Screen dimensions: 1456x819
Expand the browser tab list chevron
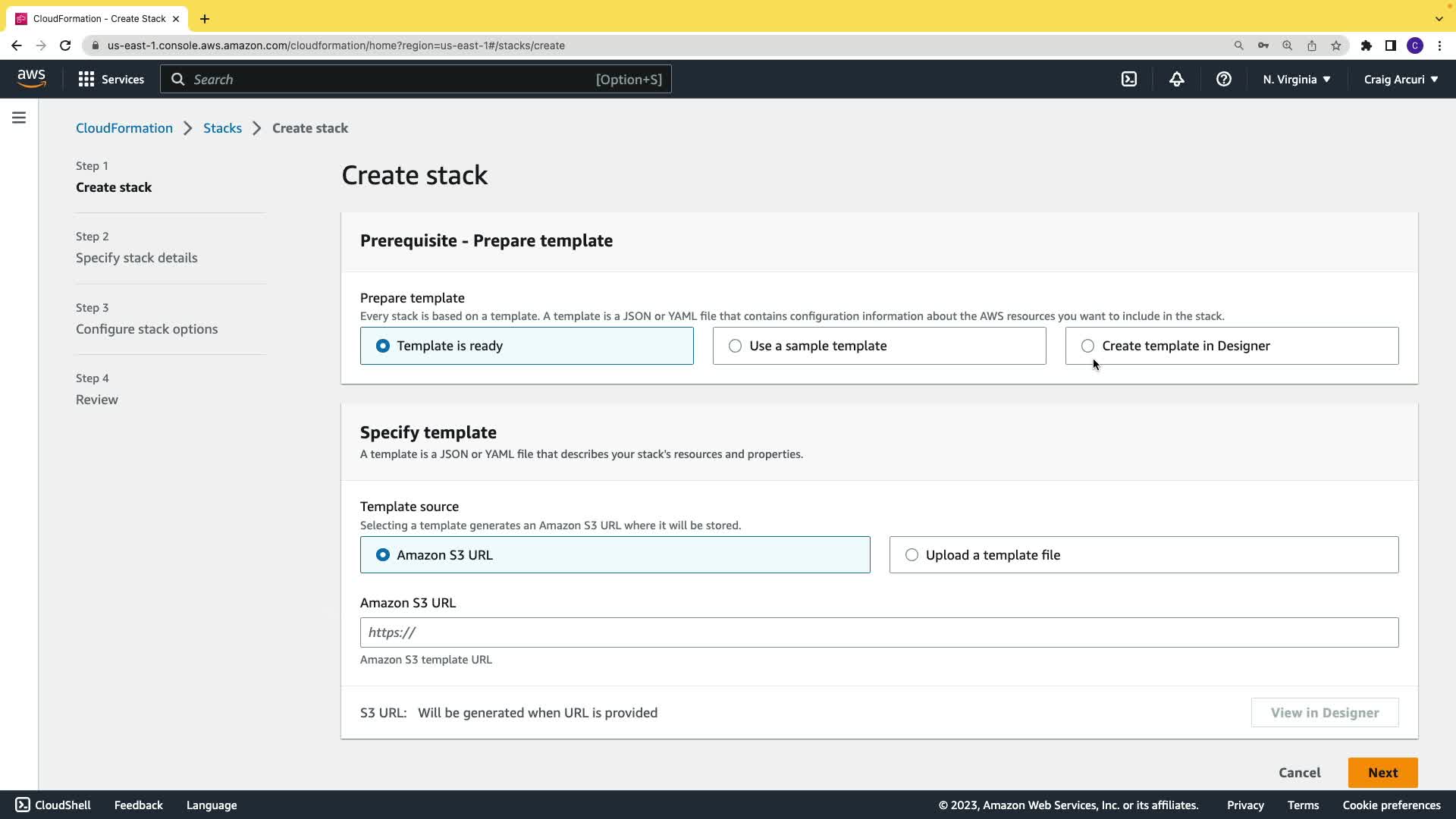click(1439, 18)
